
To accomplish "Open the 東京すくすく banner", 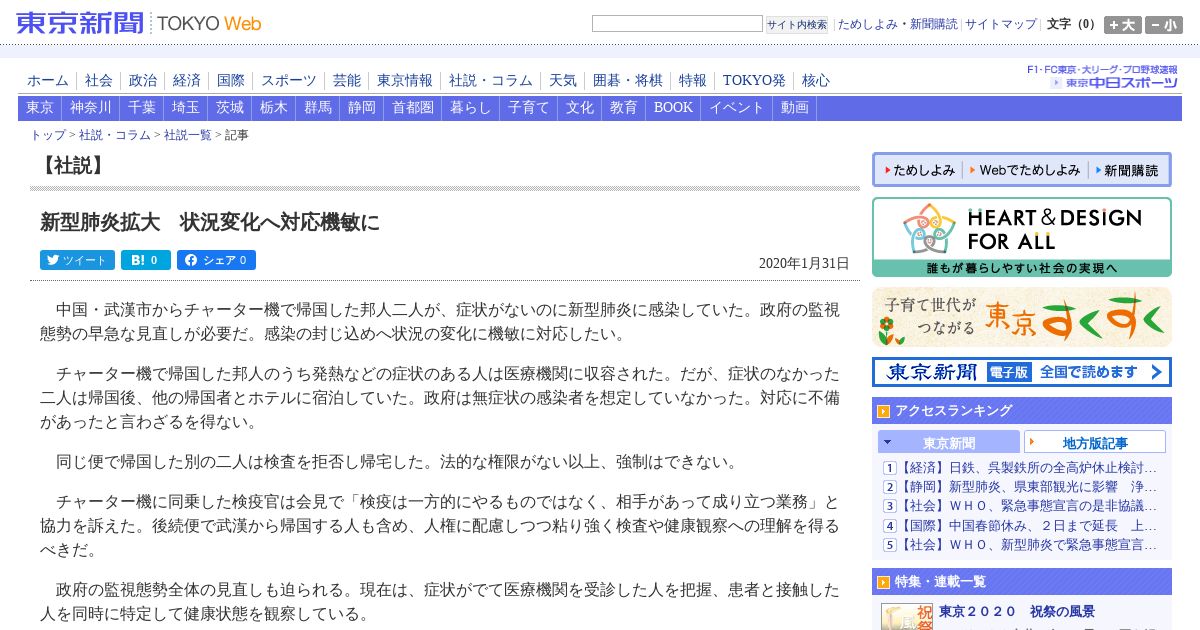I will click(x=1022, y=317).
